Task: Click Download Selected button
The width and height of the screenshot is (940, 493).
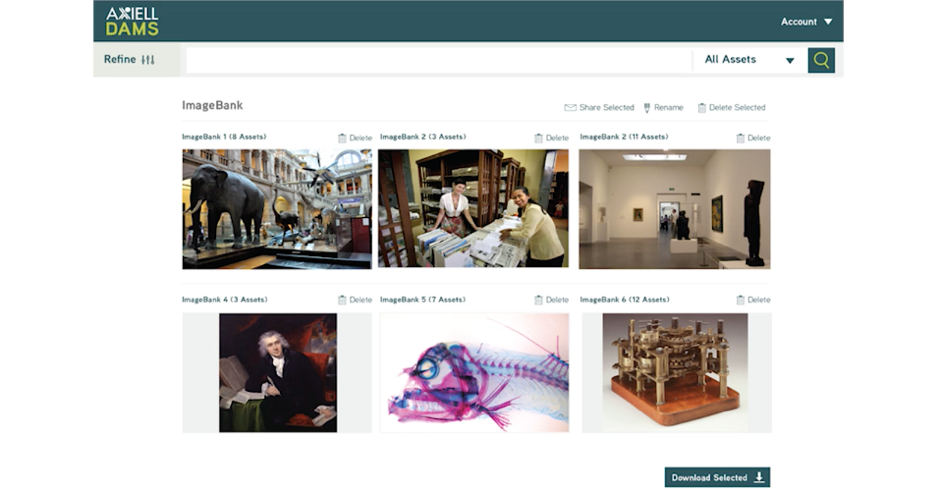Action: [717, 477]
